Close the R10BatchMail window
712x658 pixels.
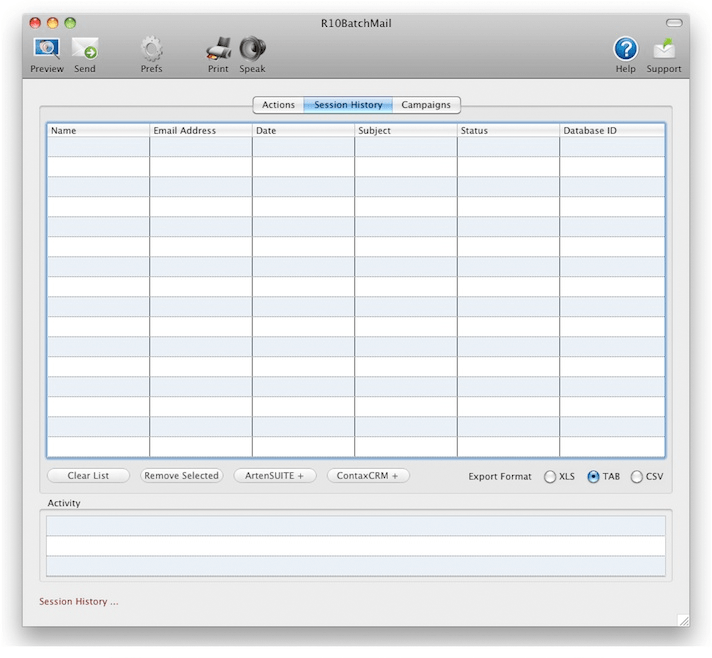point(35,23)
